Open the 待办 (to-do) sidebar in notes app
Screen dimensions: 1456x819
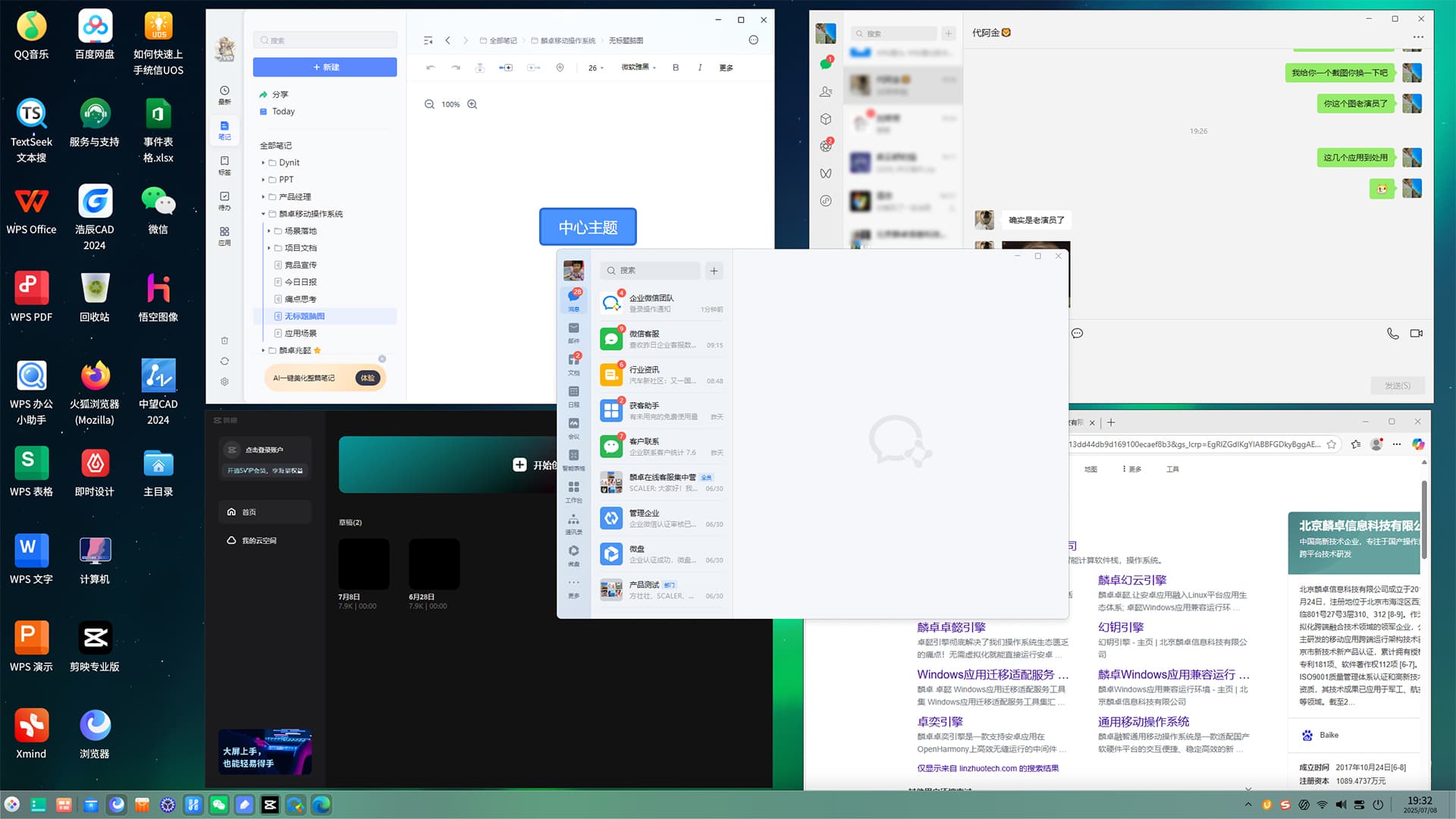(x=224, y=200)
